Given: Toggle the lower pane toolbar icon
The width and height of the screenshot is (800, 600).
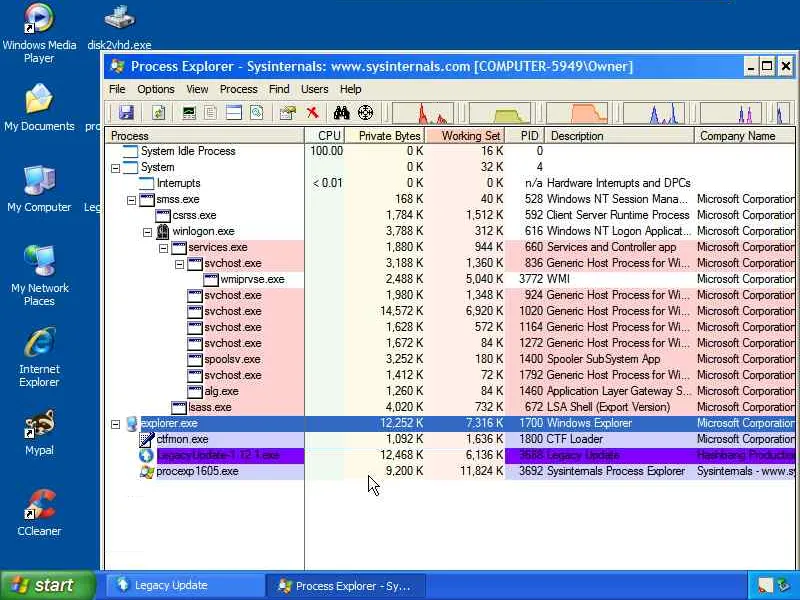Looking at the screenshot, I should pyautogui.click(x=234, y=112).
